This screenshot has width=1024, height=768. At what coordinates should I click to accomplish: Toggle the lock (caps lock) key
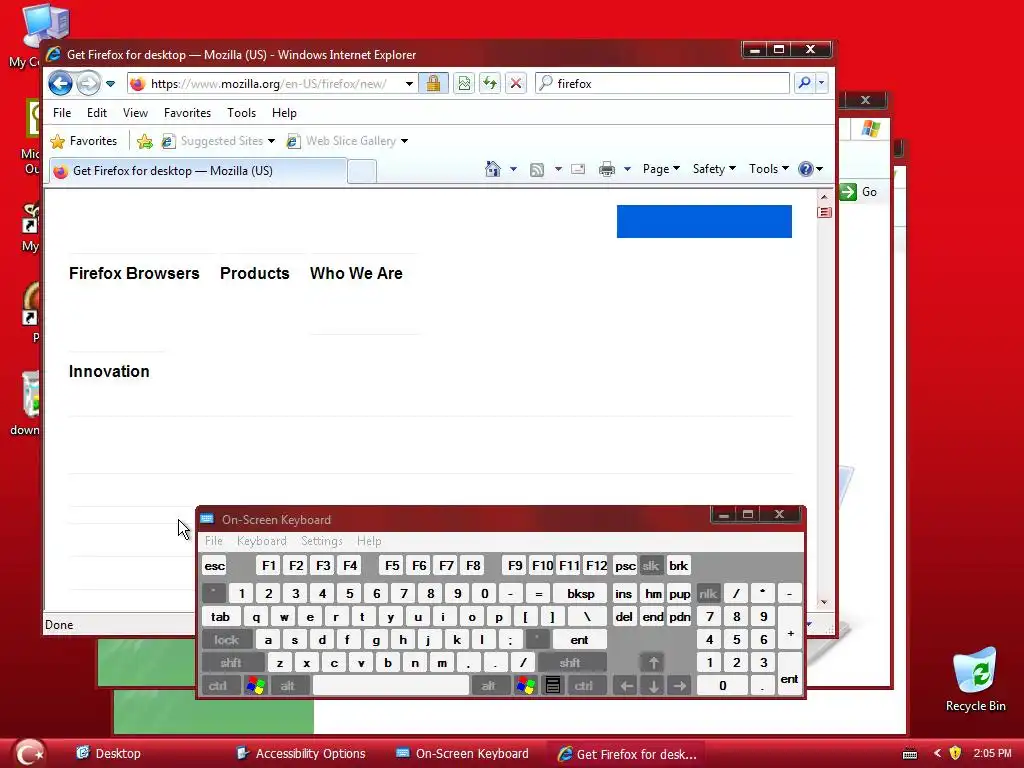tap(227, 640)
